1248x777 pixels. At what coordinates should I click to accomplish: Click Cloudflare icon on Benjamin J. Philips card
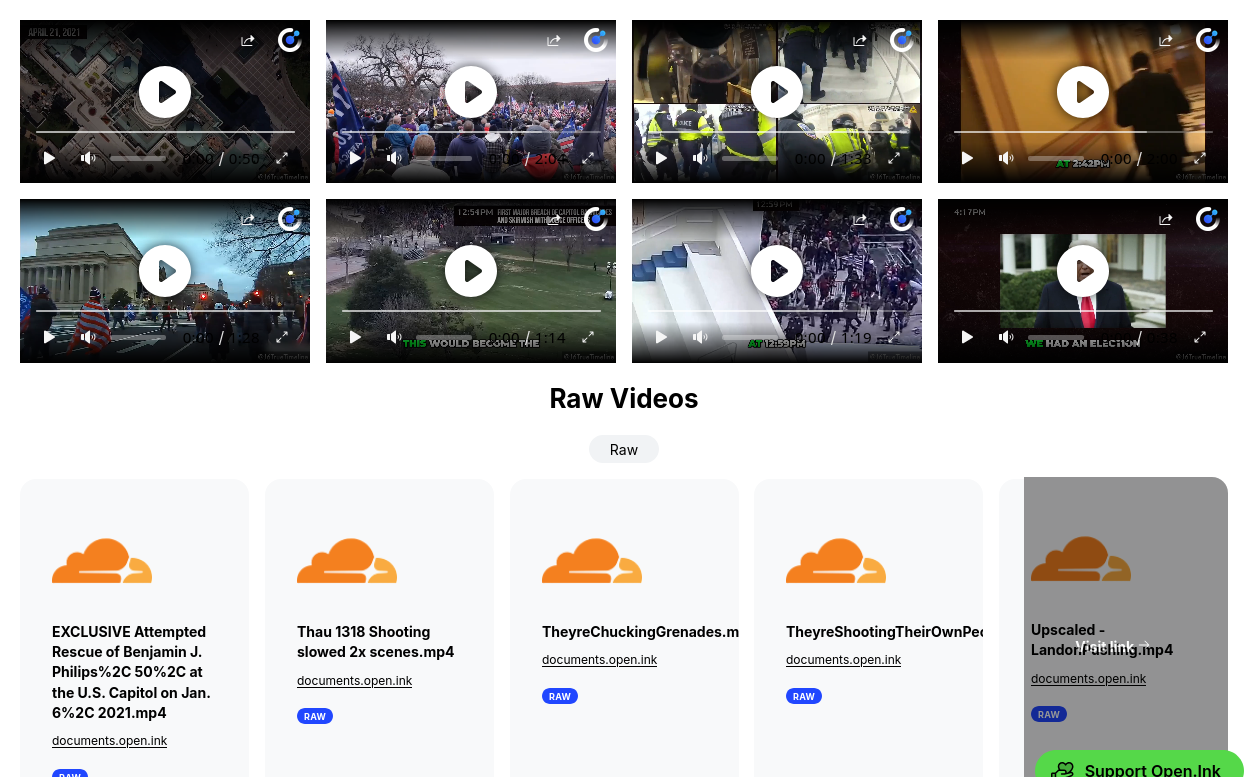[102, 560]
